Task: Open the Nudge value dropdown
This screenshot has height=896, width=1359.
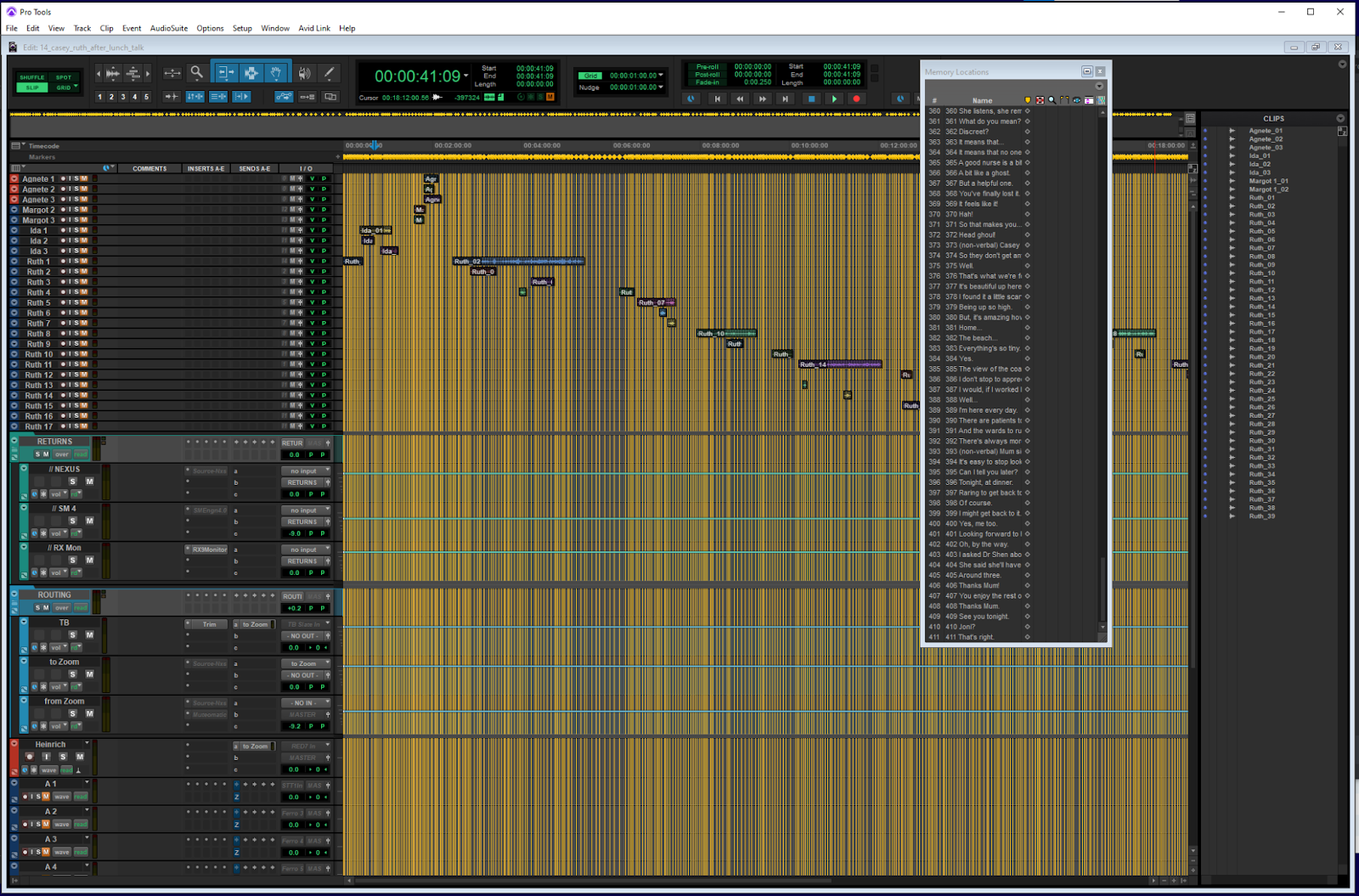Action: (661, 87)
